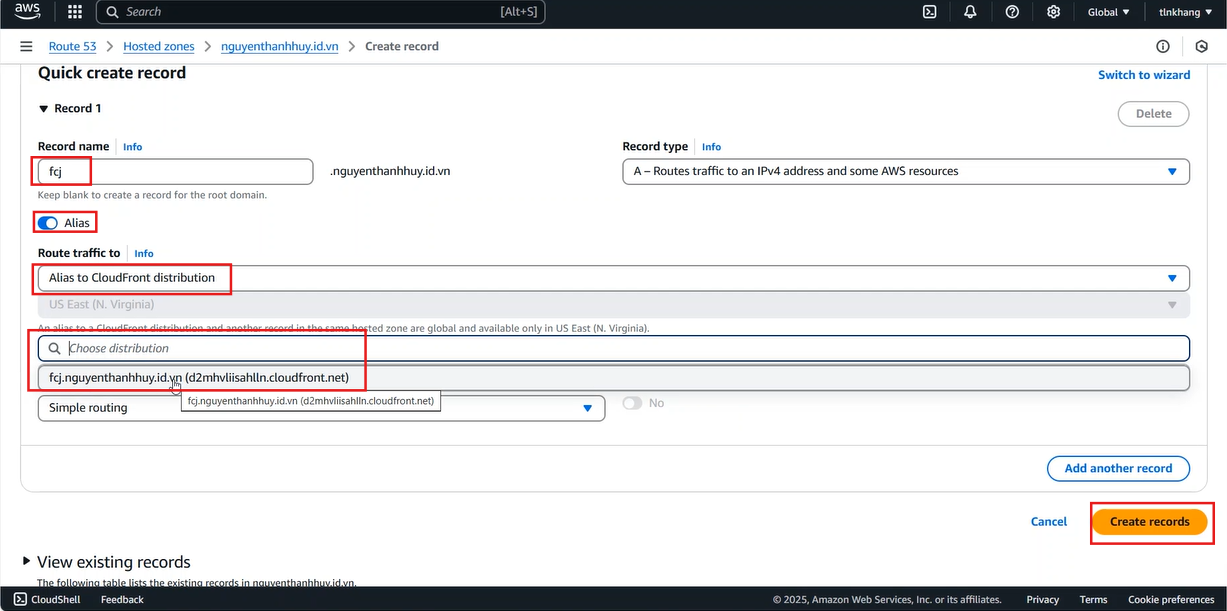Open the US East (N. Virginia) region dropdown
This screenshot has height=611, width=1227.
pos(614,304)
